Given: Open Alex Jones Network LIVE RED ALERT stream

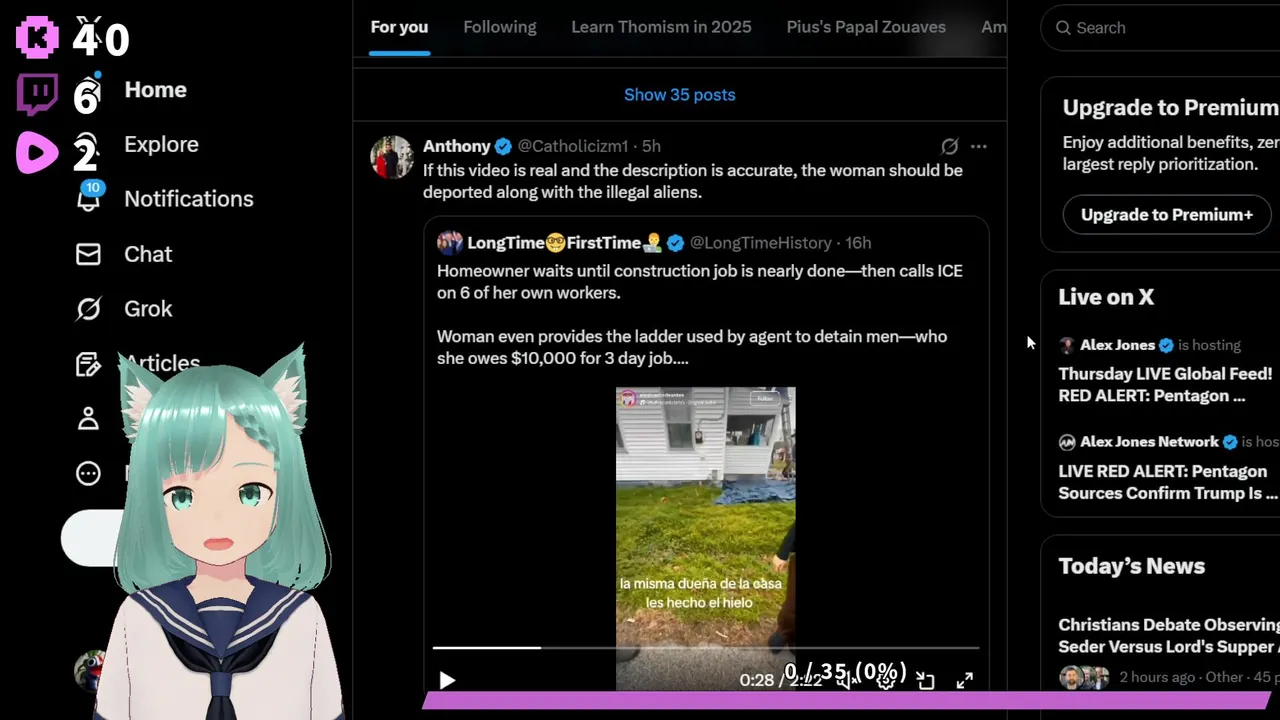Looking at the screenshot, I should click(1168, 482).
